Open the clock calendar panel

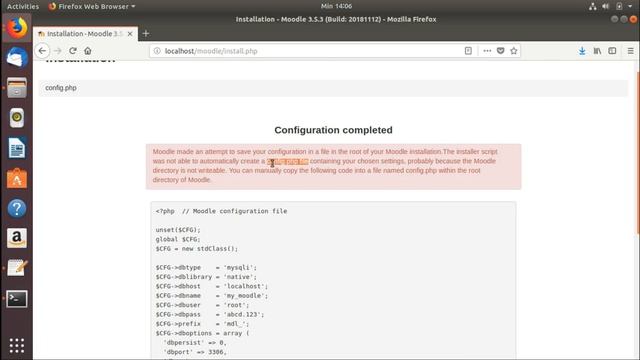click(336, 6)
